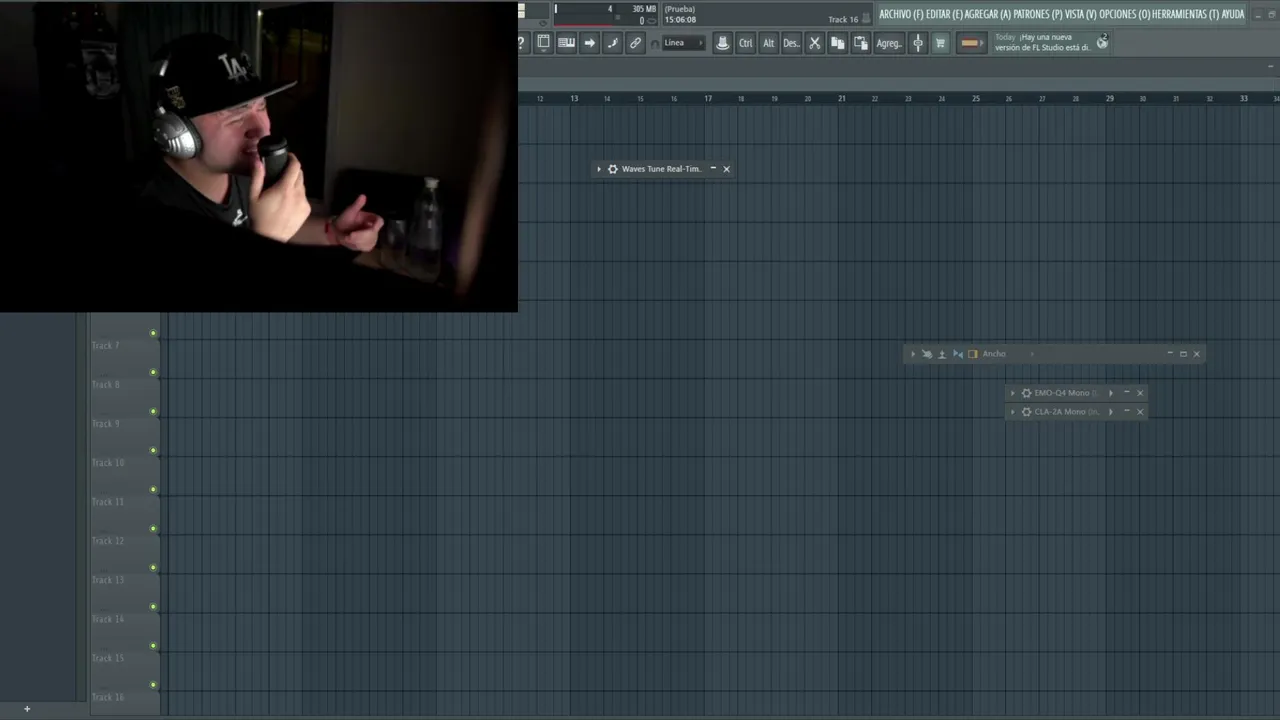Expand the CLA-2A Mono plugin menu arrow
1280x720 pixels.
tap(1012, 412)
